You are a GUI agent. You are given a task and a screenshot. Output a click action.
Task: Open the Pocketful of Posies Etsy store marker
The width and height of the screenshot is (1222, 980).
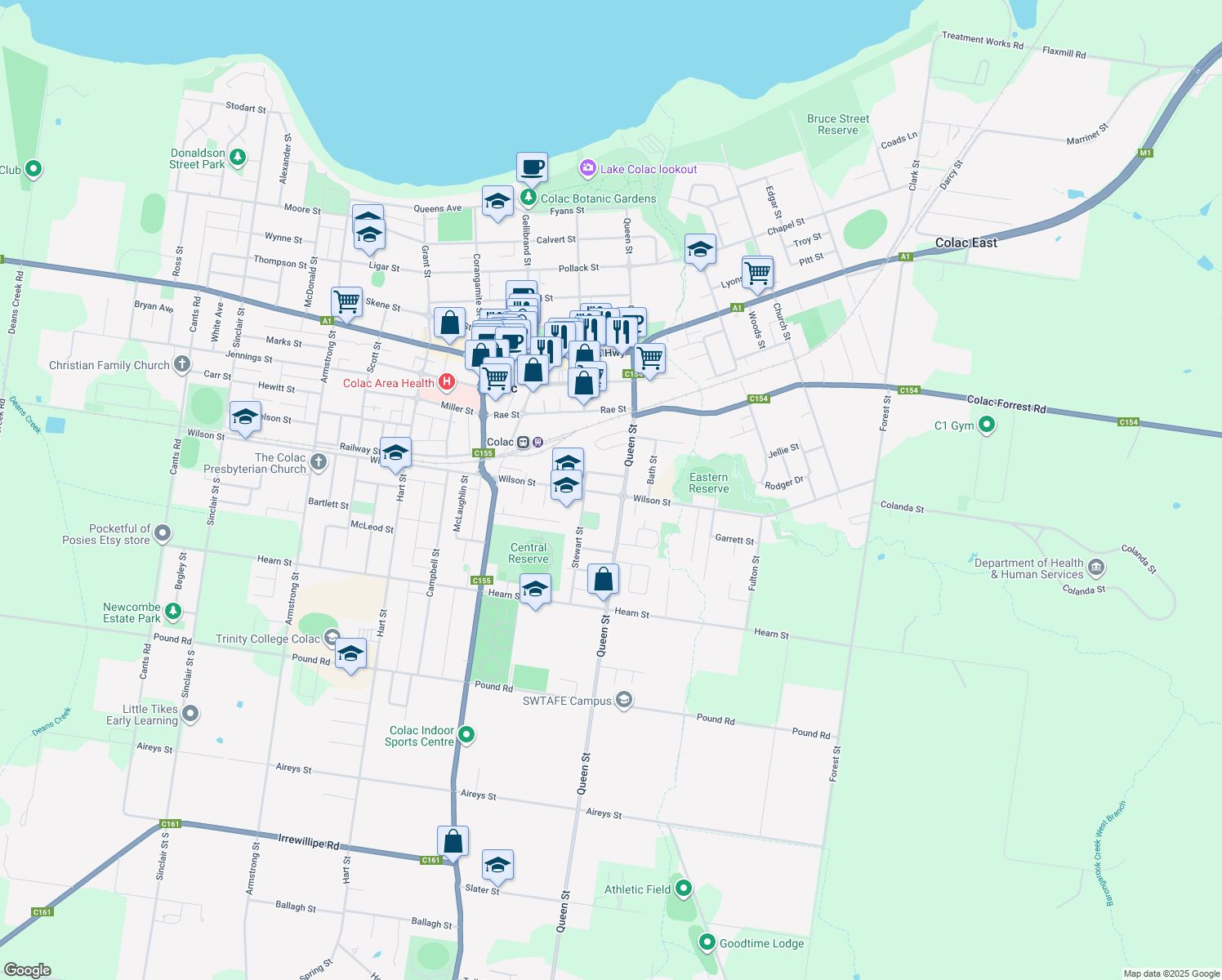pos(162,533)
